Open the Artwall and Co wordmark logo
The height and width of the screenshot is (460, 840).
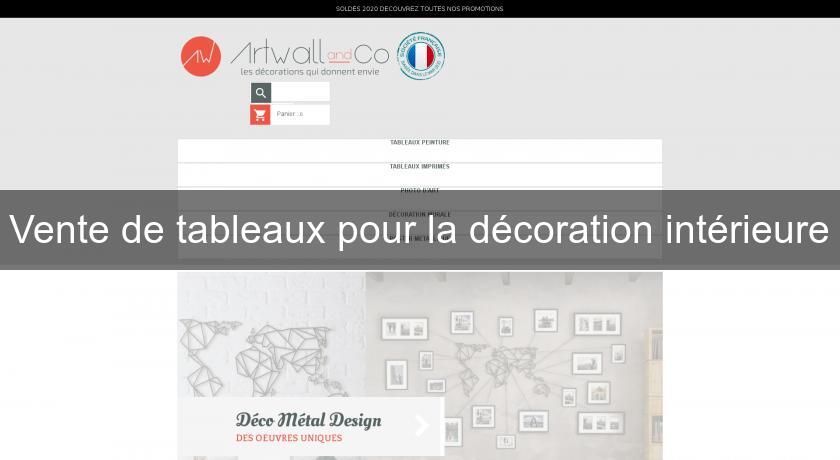point(310,54)
